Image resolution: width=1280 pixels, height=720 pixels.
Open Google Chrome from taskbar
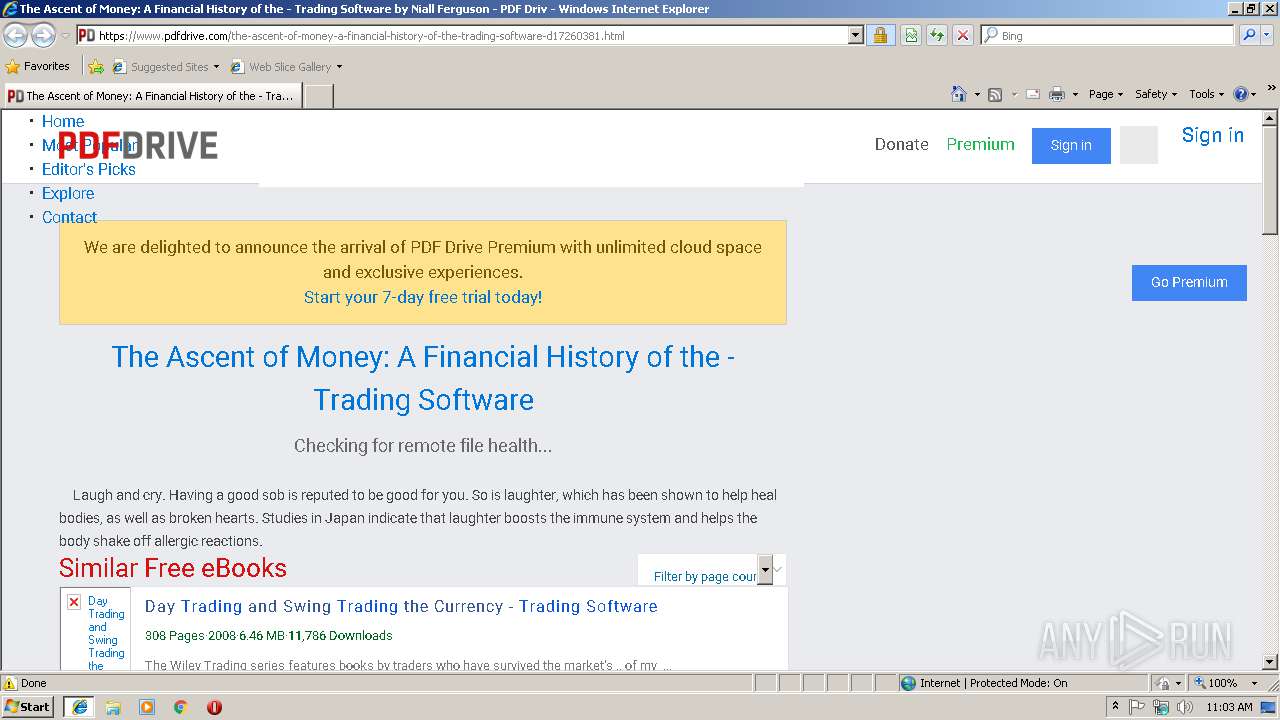click(x=181, y=707)
